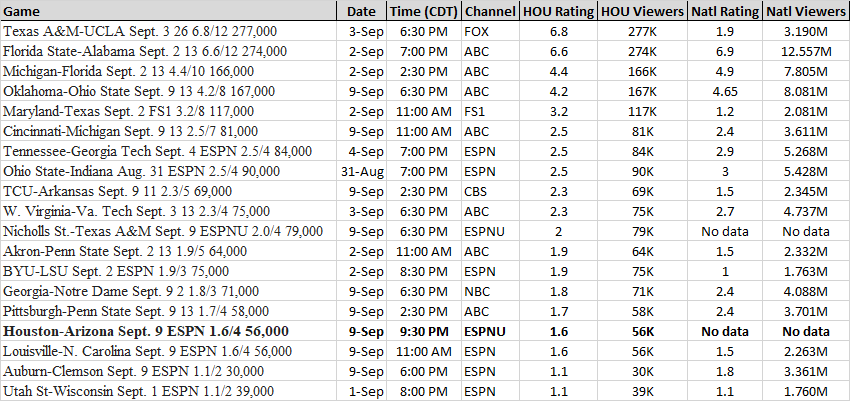
Task: Click the CBS channel cell
Action: click(x=490, y=191)
